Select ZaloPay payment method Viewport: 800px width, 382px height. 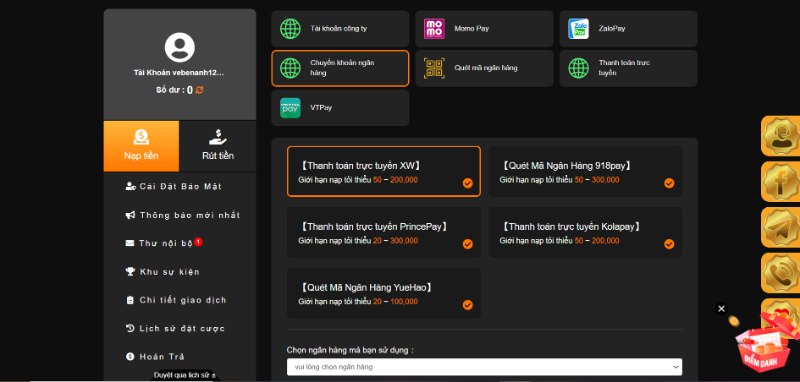coord(629,29)
